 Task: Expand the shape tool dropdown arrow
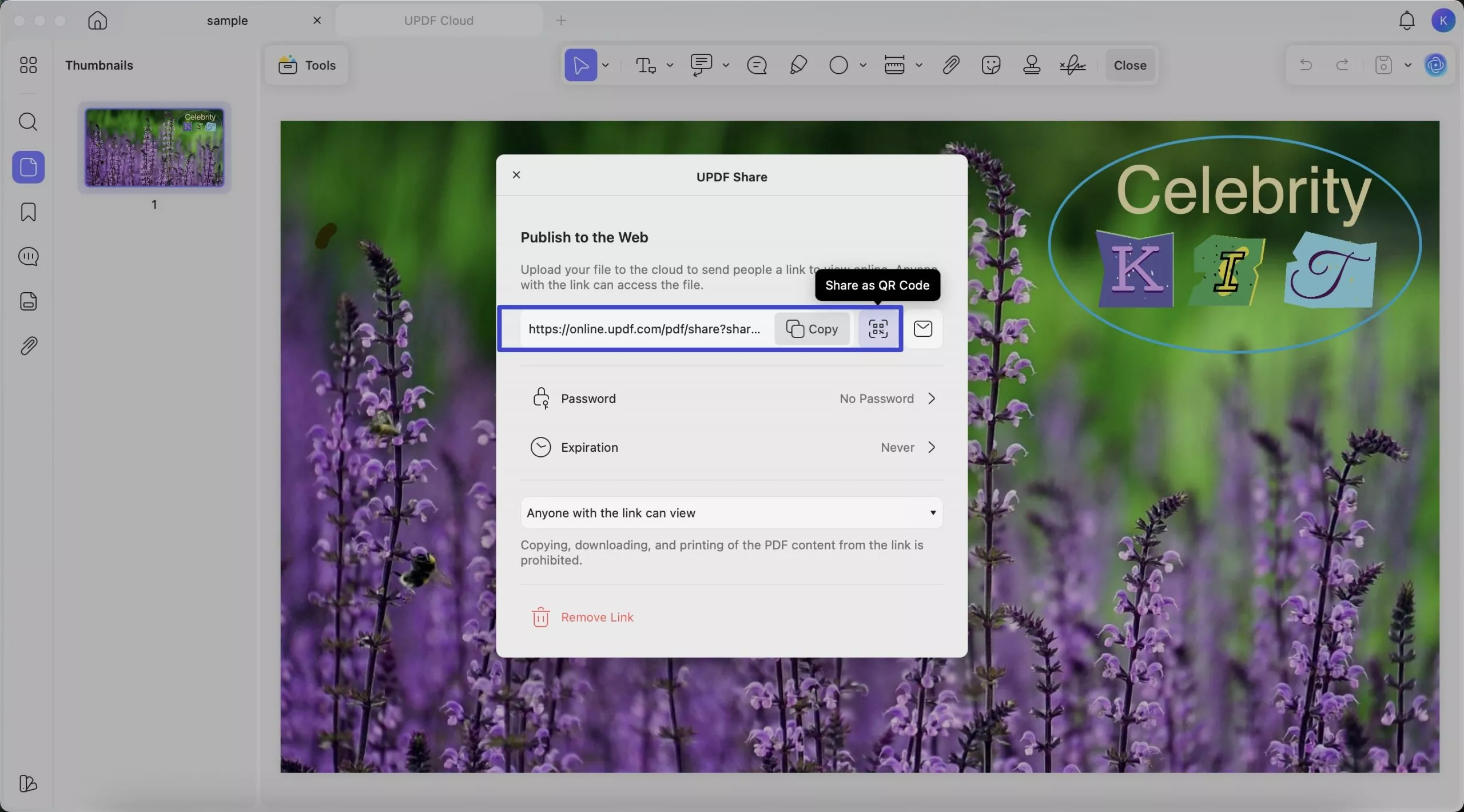tap(863, 65)
